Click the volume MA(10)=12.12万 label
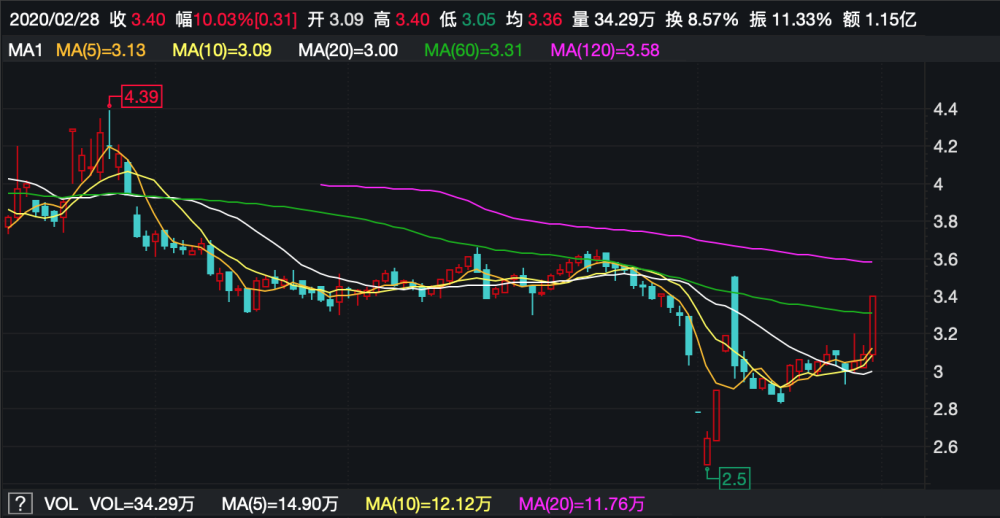This screenshot has height=518, width=1000. (x=428, y=503)
